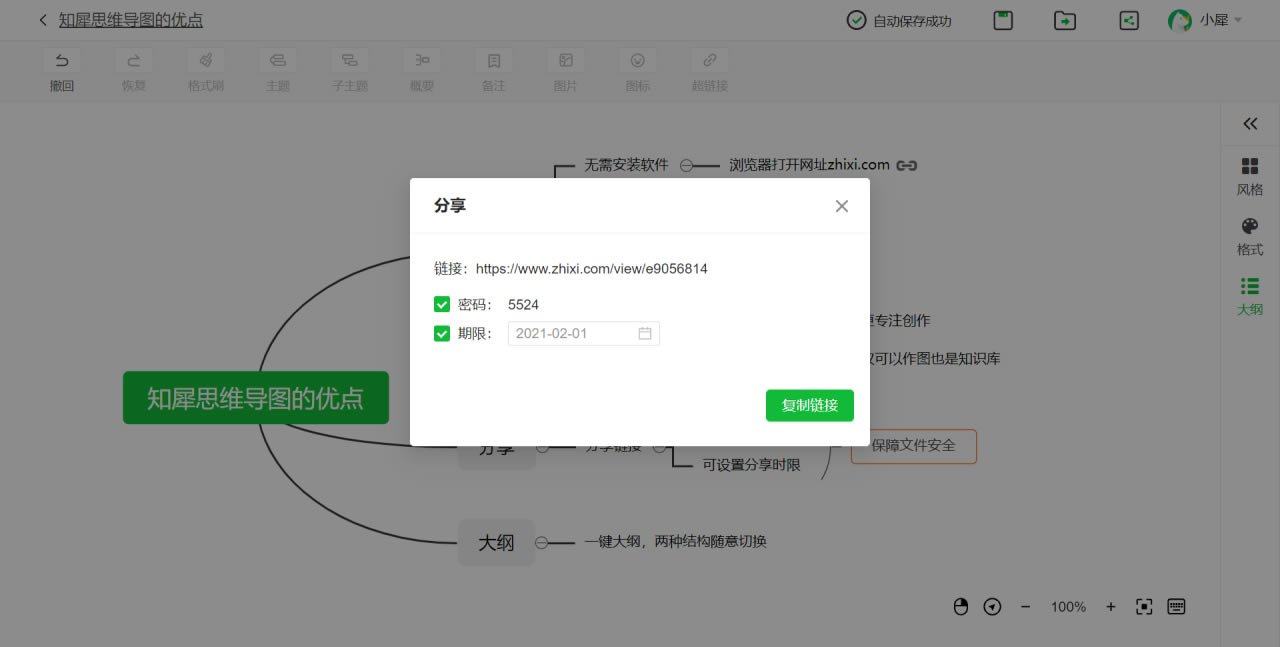This screenshot has width=1280, height=647.
Task: Click the 备注 note tool
Action: 494,70
